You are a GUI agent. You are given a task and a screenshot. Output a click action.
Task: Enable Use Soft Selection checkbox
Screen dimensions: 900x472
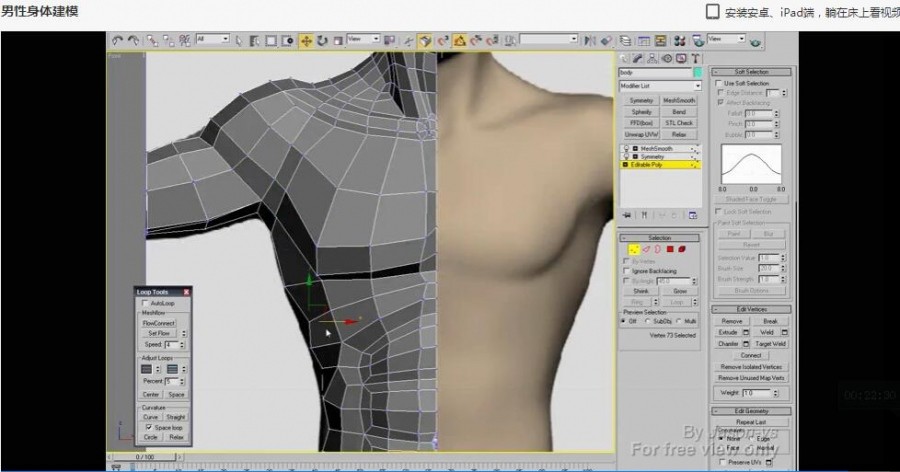click(720, 83)
